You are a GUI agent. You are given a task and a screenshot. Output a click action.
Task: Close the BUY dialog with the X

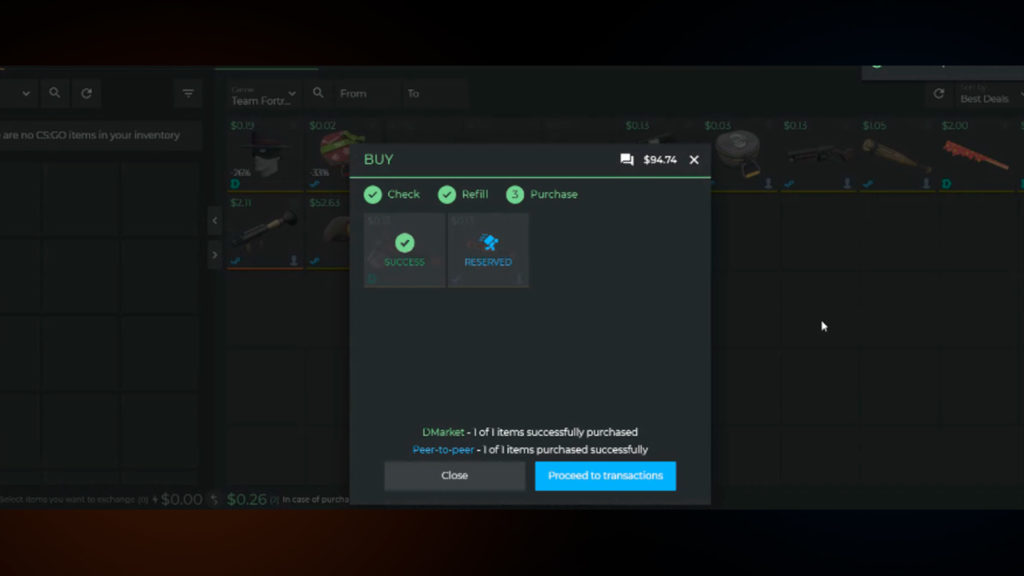pyautogui.click(x=694, y=159)
